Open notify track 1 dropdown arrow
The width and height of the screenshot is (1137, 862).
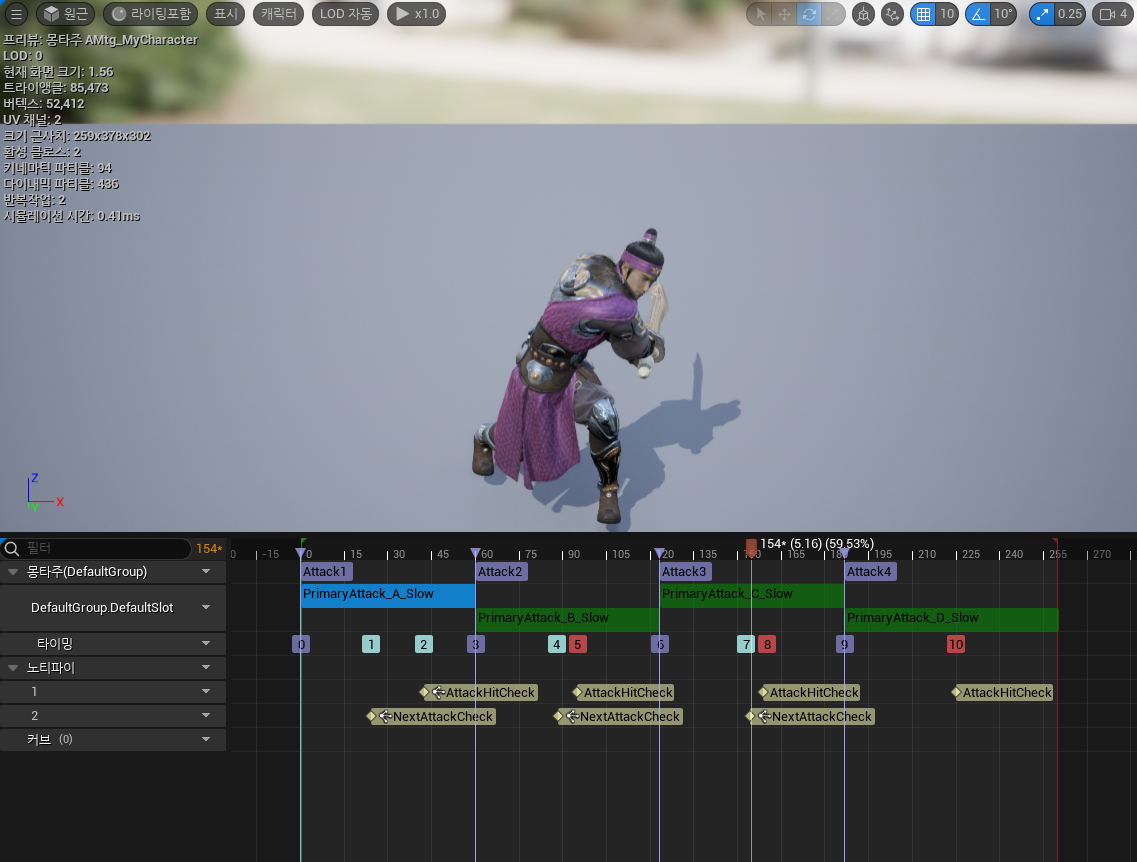(206, 691)
